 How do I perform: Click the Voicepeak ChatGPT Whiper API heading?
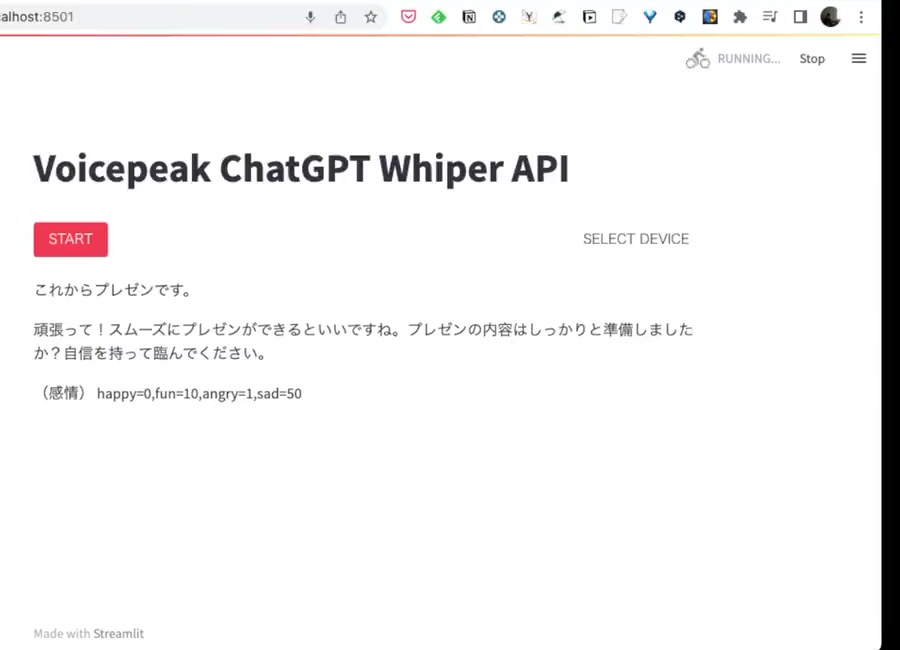[301, 169]
